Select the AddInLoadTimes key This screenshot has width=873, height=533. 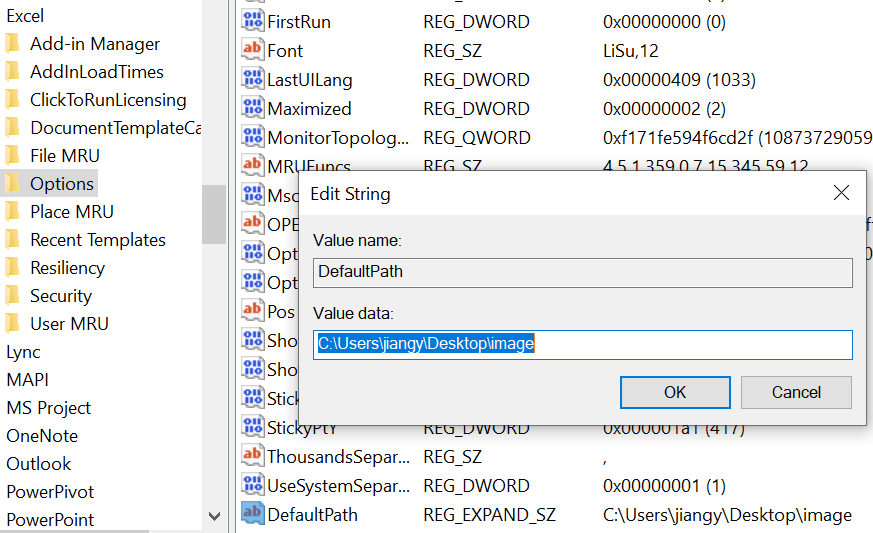pyautogui.click(x=97, y=71)
